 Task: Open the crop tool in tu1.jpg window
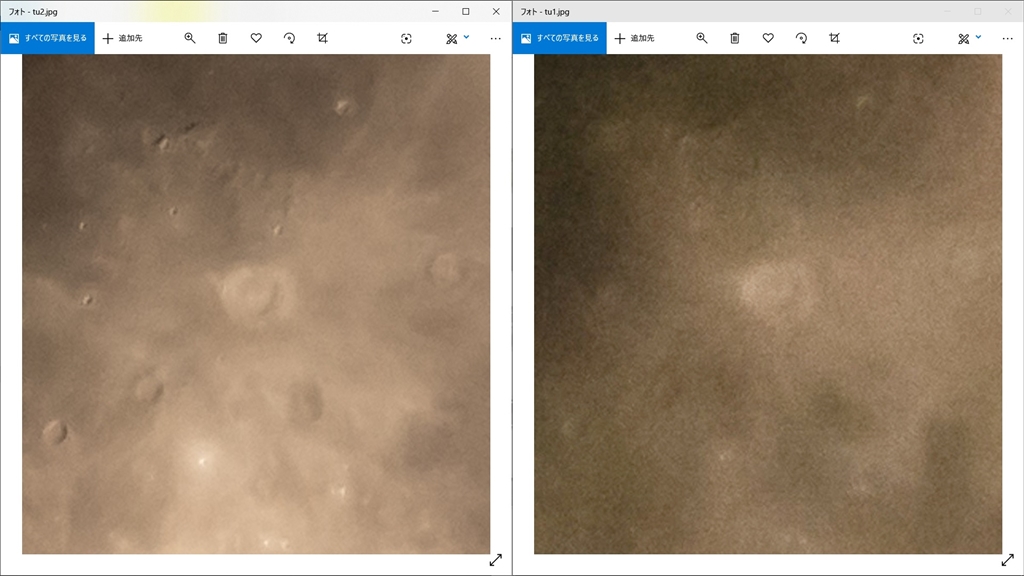click(x=834, y=38)
